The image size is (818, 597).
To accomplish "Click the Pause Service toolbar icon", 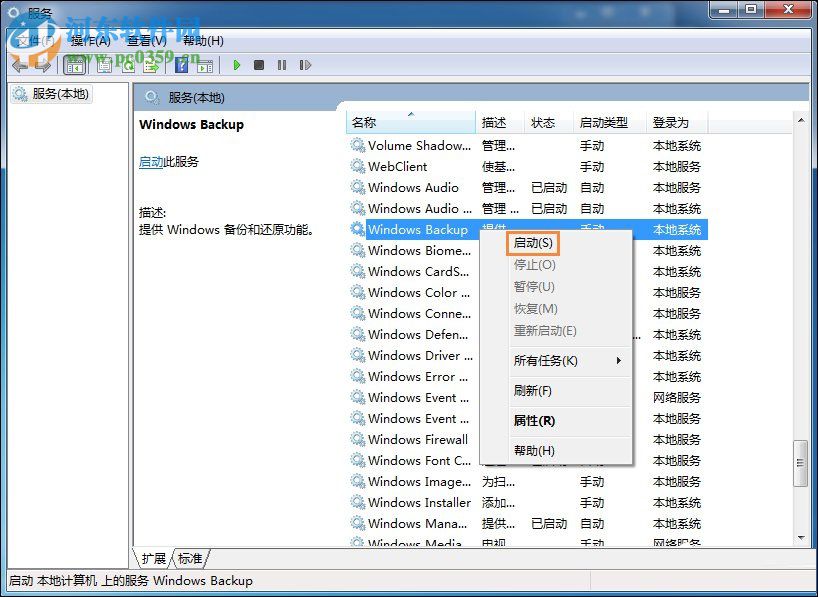I will 281,65.
